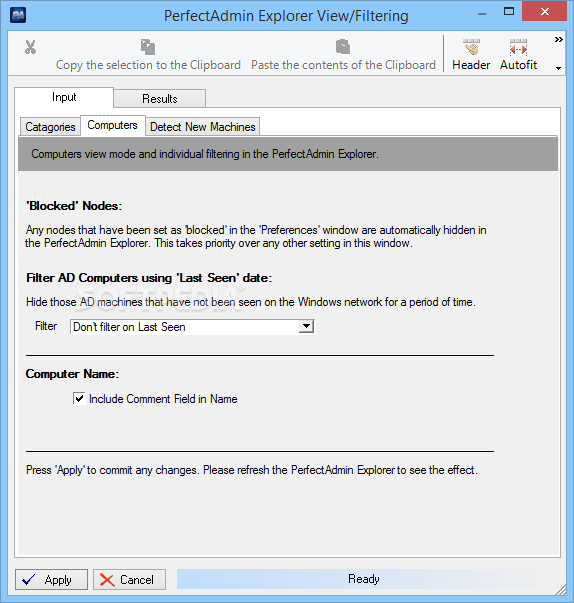This screenshot has width=574, height=603.
Task: Click the Cut scissors toolbar icon
Action: [x=30, y=47]
